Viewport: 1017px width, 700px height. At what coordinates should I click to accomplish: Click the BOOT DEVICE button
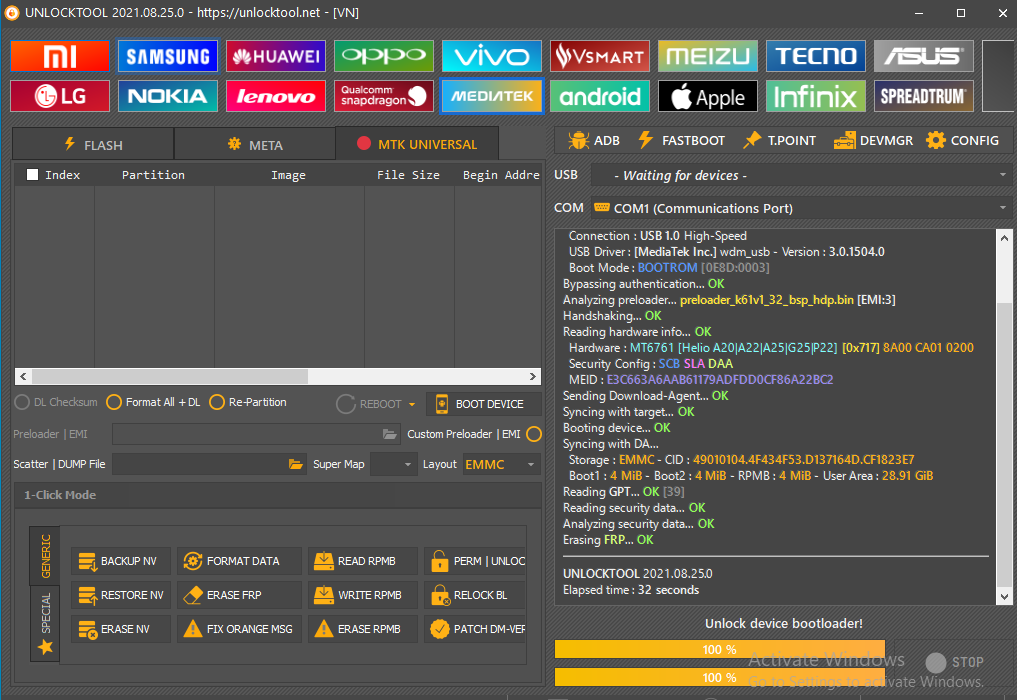(484, 404)
